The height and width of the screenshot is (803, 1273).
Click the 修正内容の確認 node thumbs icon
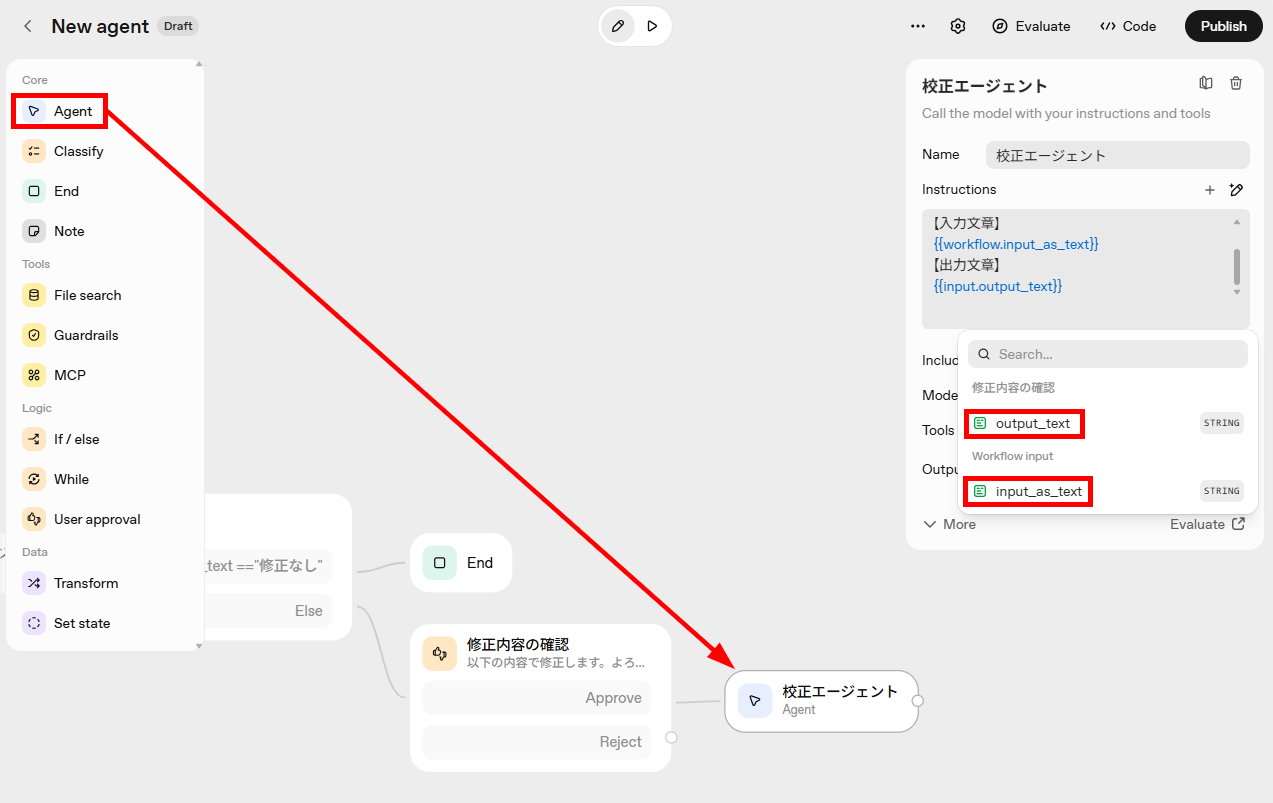pyautogui.click(x=440, y=653)
